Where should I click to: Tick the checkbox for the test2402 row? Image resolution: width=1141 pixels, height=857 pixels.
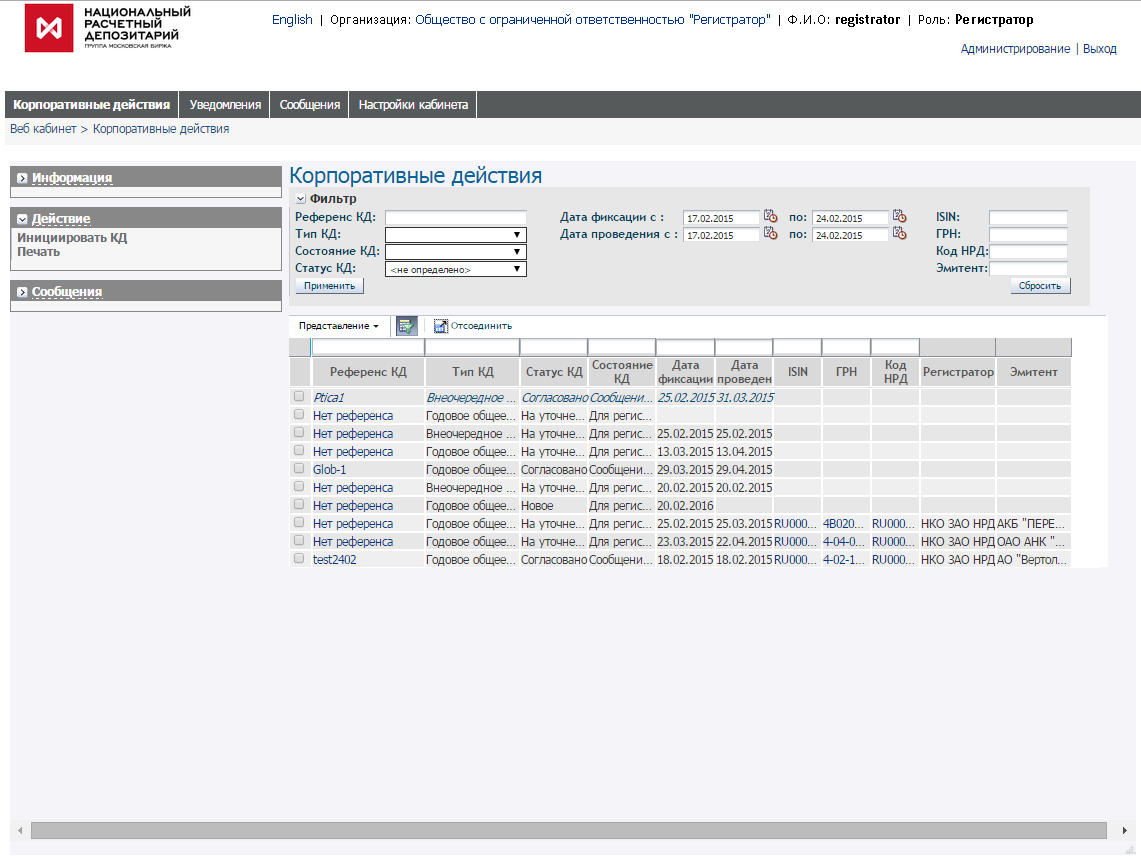pyautogui.click(x=299, y=559)
